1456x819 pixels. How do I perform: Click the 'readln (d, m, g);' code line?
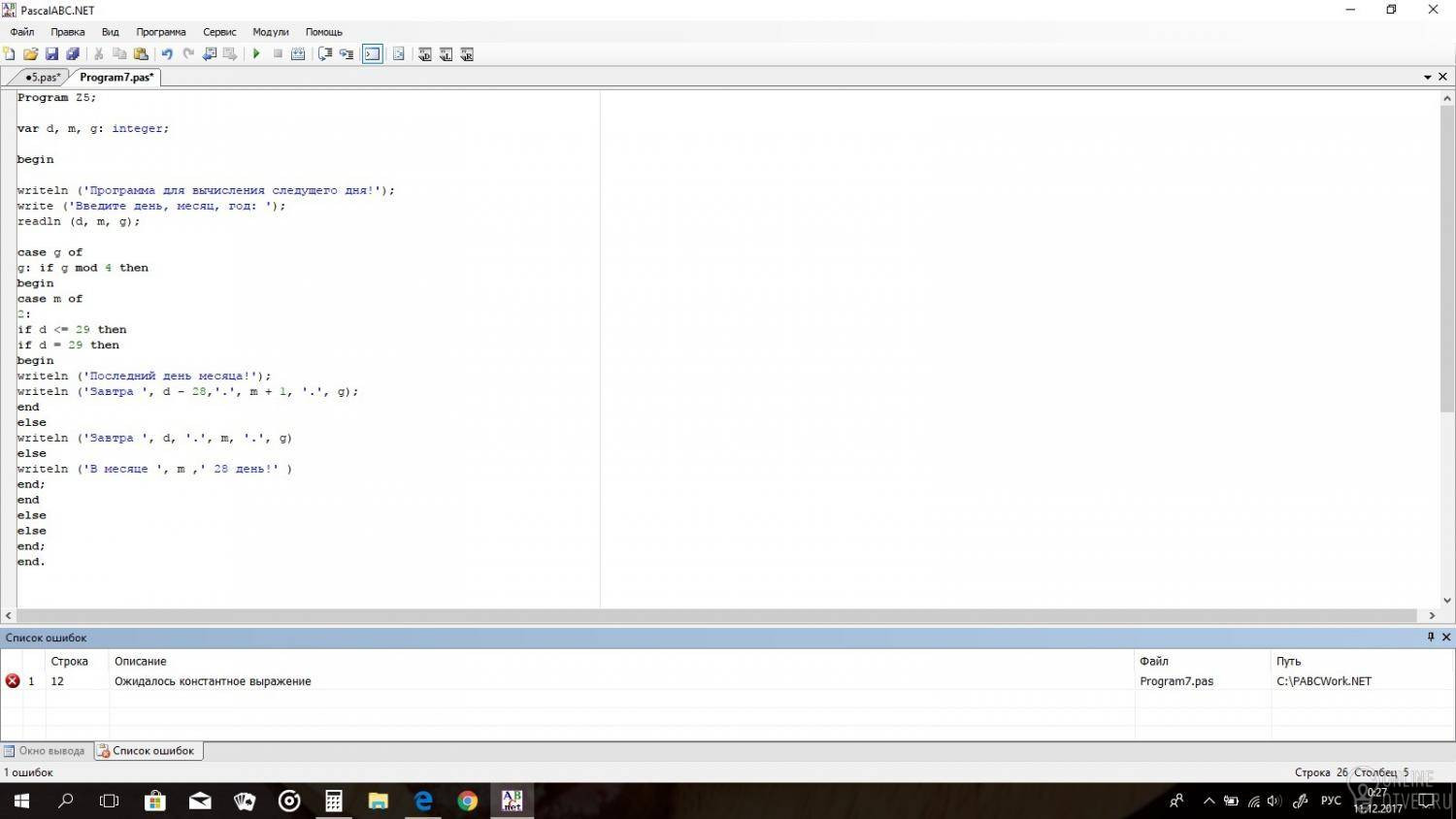[x=79, y=221]
